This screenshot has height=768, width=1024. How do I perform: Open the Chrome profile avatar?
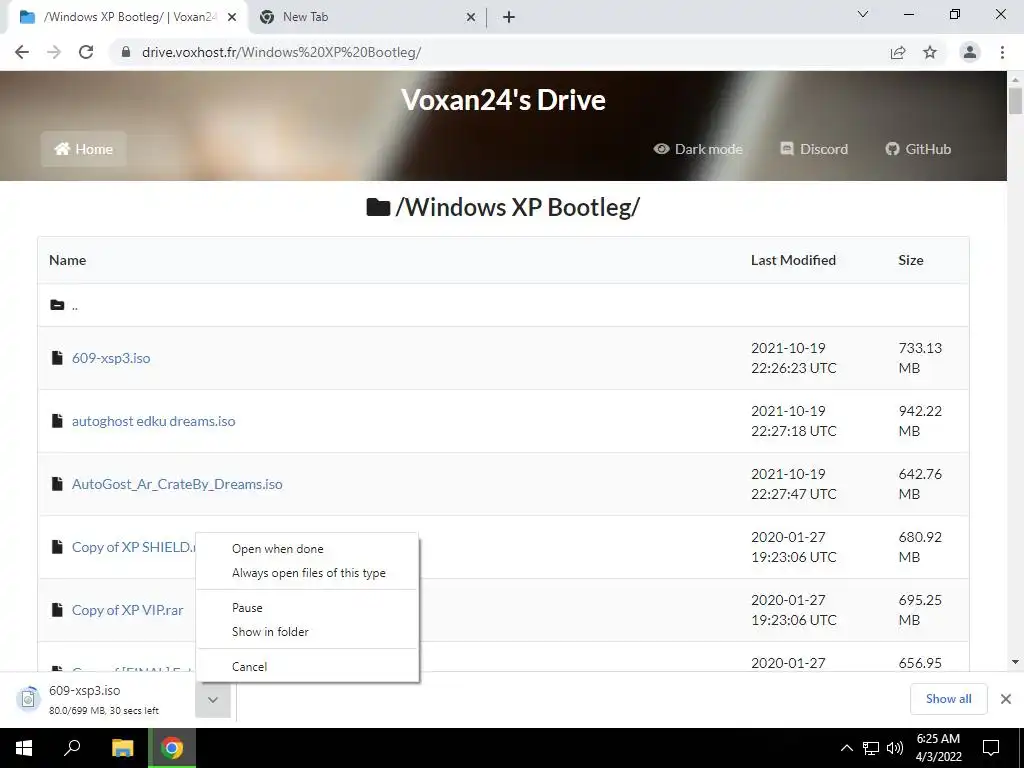[x=970, y=52]
